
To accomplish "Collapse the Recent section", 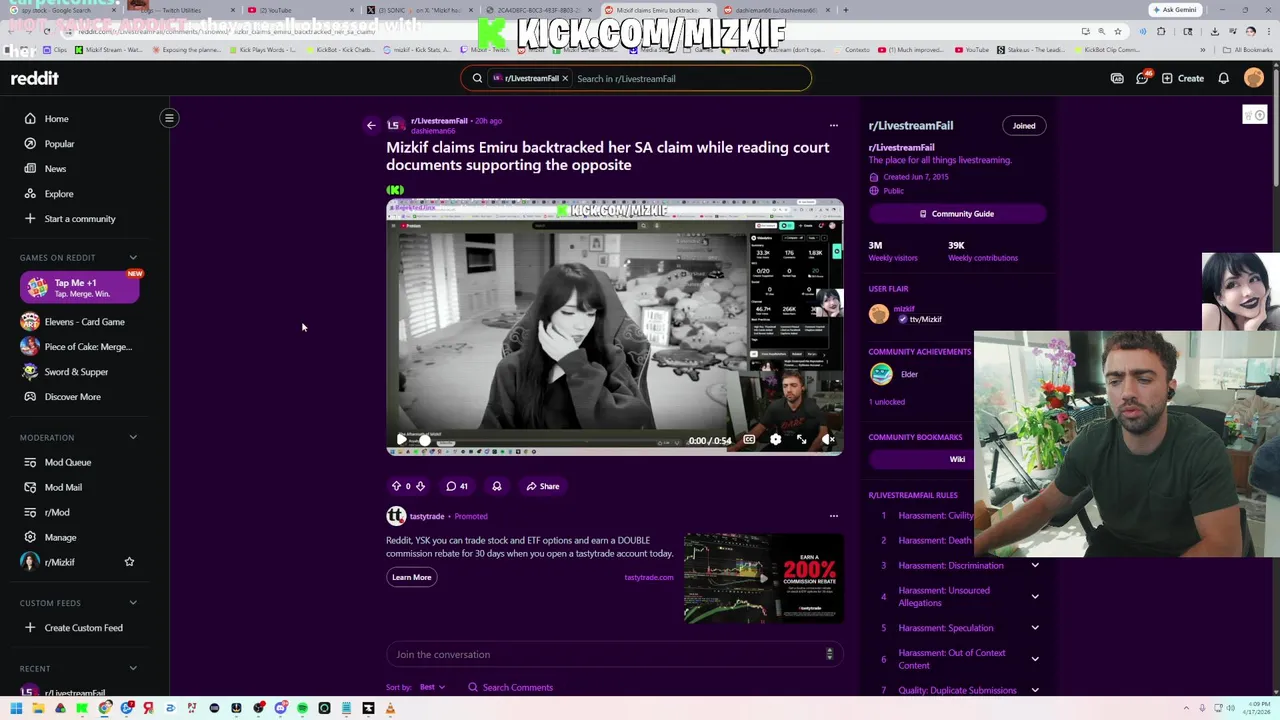I will point(133,668).
